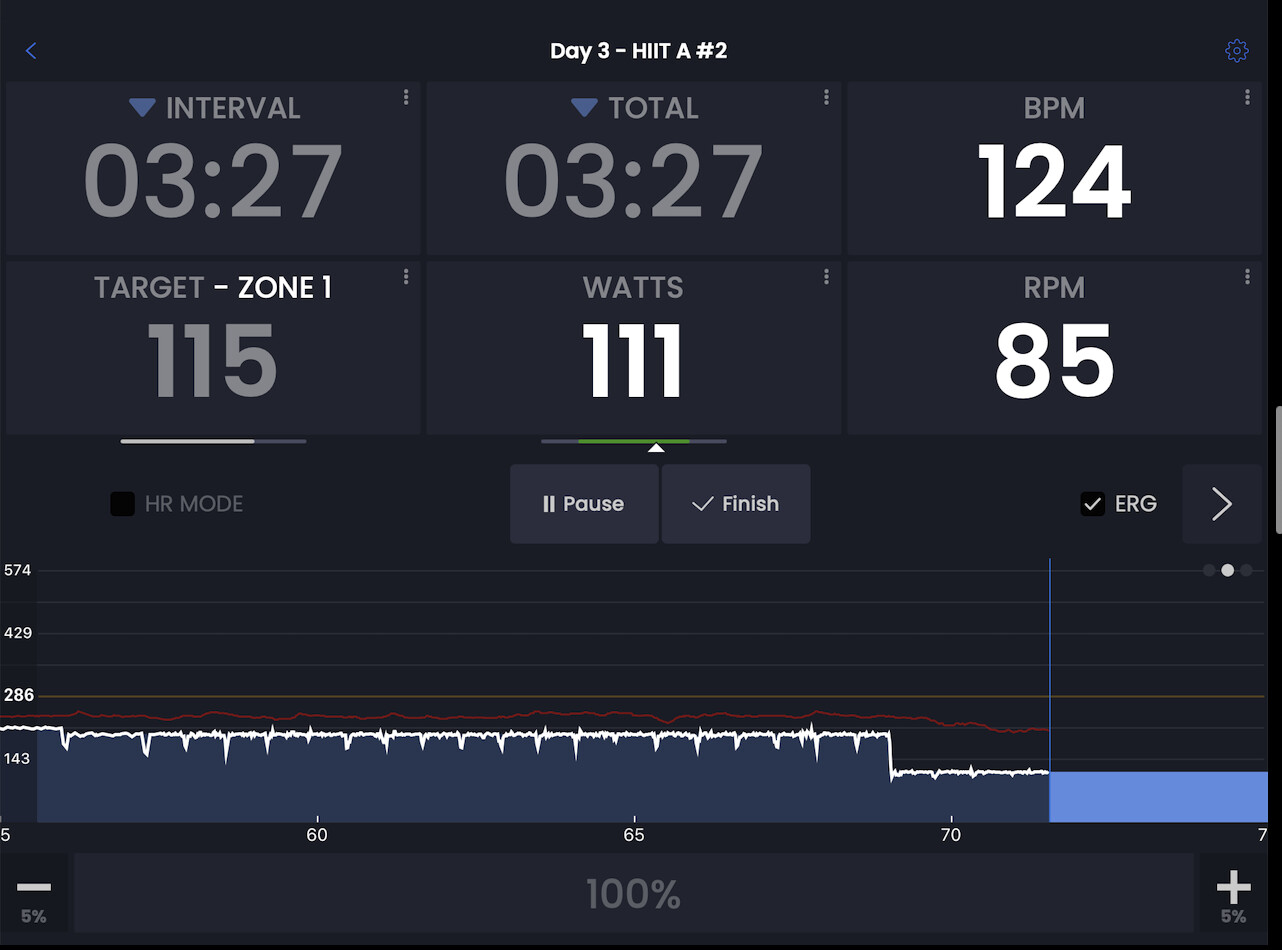
Task: Open TARGET tile three-dot menu
Action: pyautogui.click(x=406, y=277)
